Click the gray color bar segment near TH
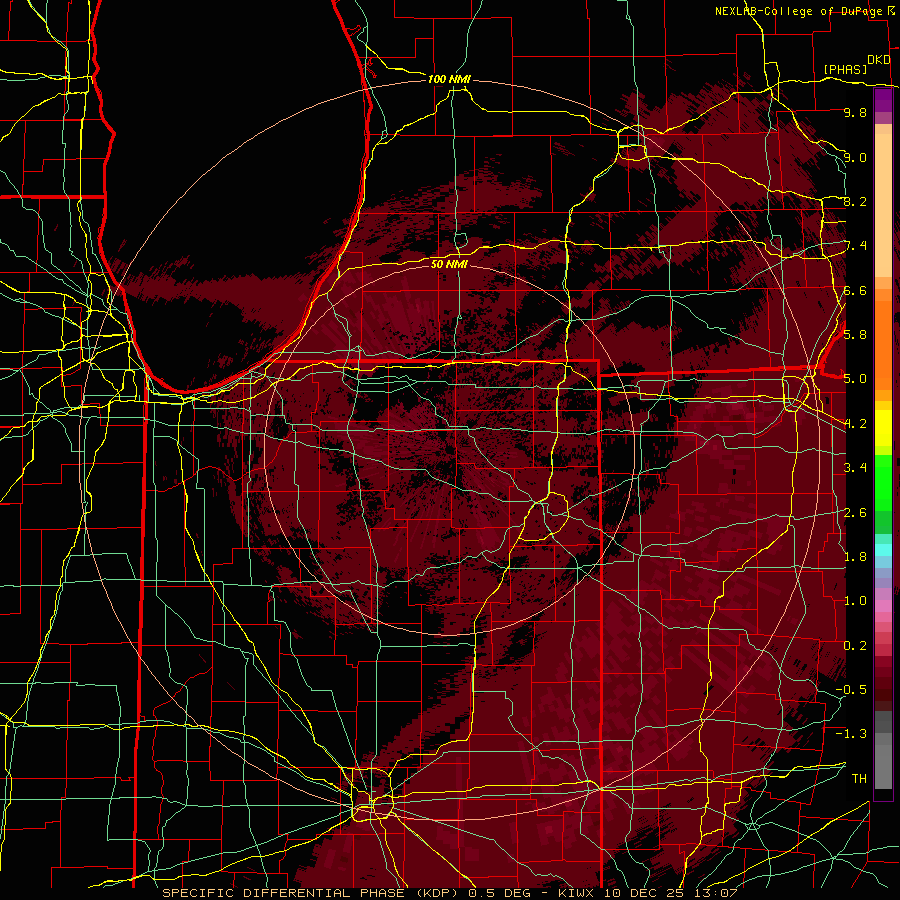 (x=883, y=769)
